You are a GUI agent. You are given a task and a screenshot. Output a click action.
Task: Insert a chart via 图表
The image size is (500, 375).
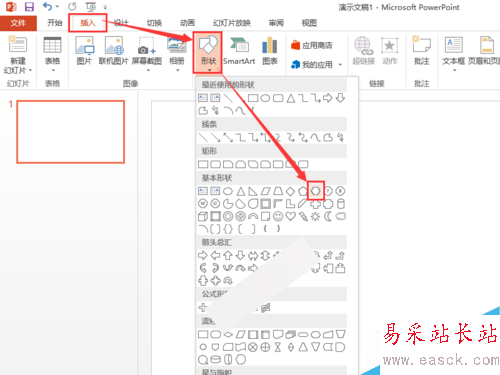270,51
